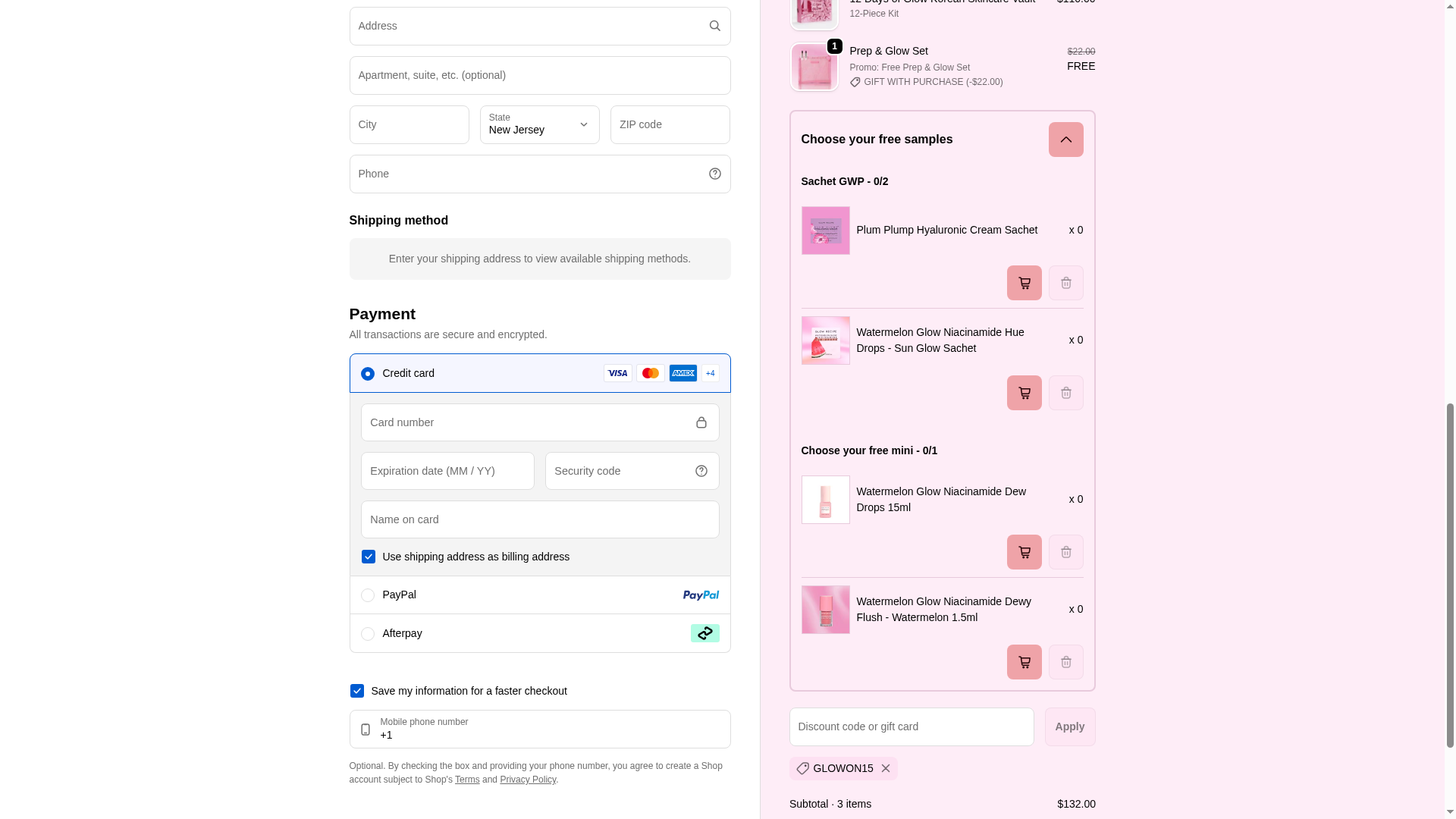The image size is (1456, 819).
Task: Open the State dropdown
Action: click(539, 125)
